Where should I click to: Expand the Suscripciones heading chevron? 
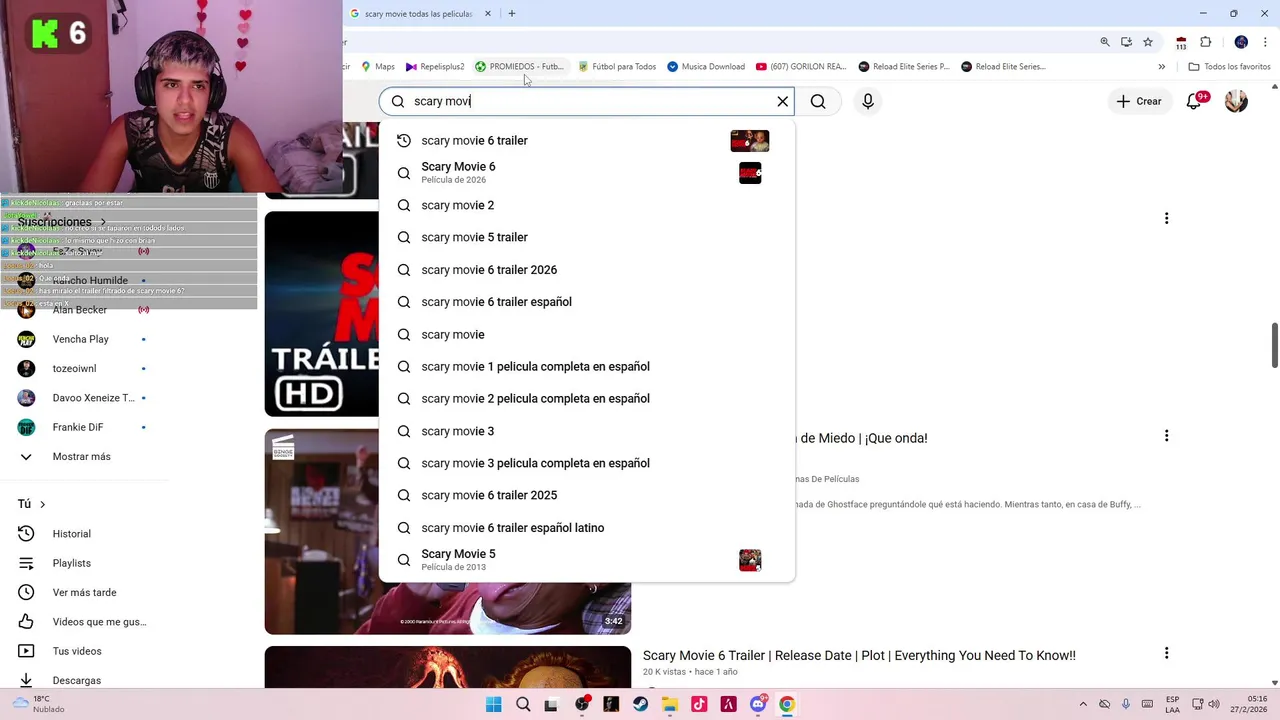(x=102, y=222)
